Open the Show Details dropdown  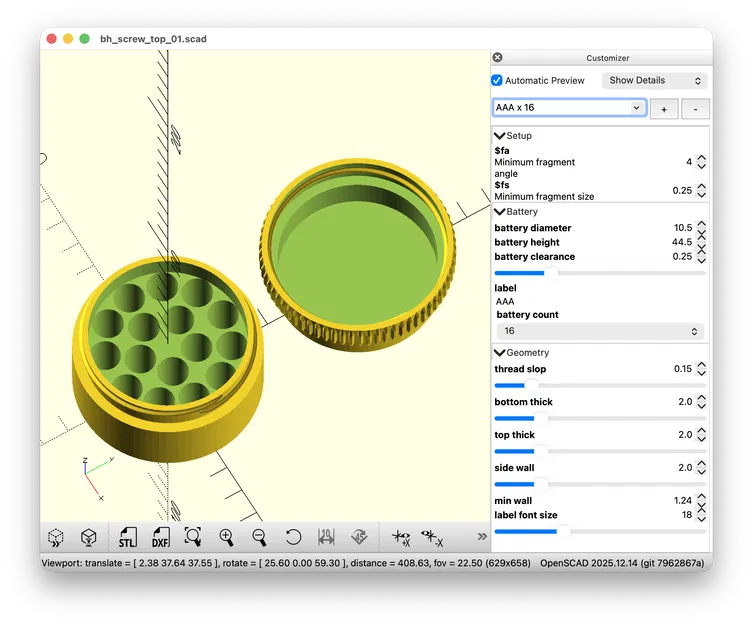[x=655, y=81]
